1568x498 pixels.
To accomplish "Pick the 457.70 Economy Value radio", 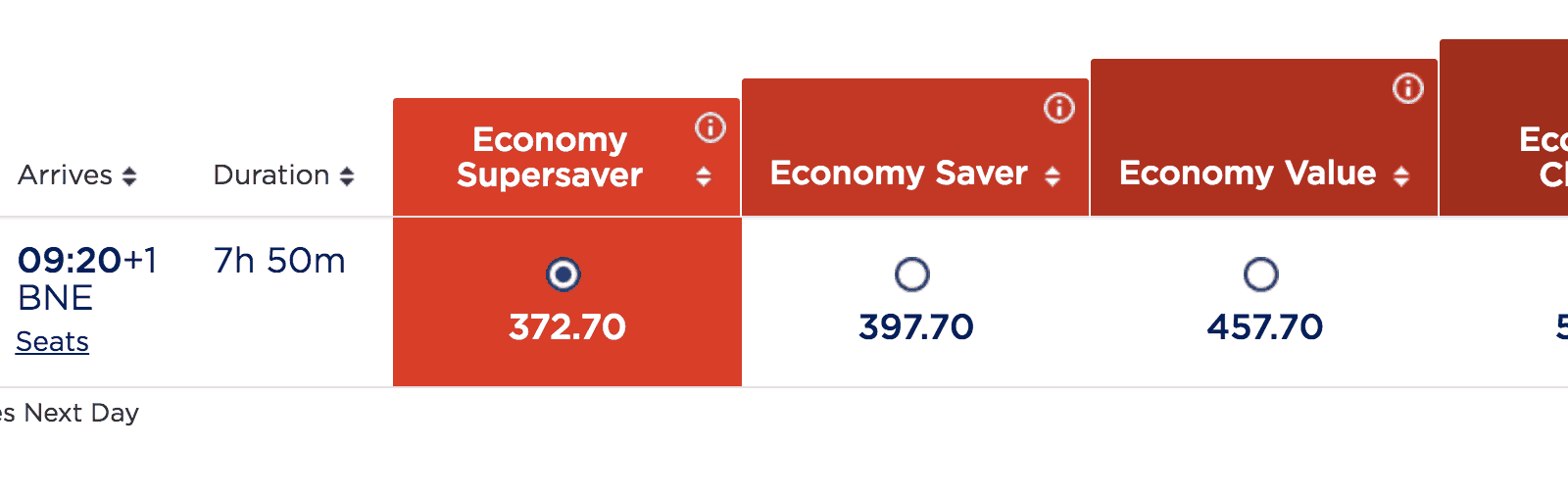I will (1261, 274).
